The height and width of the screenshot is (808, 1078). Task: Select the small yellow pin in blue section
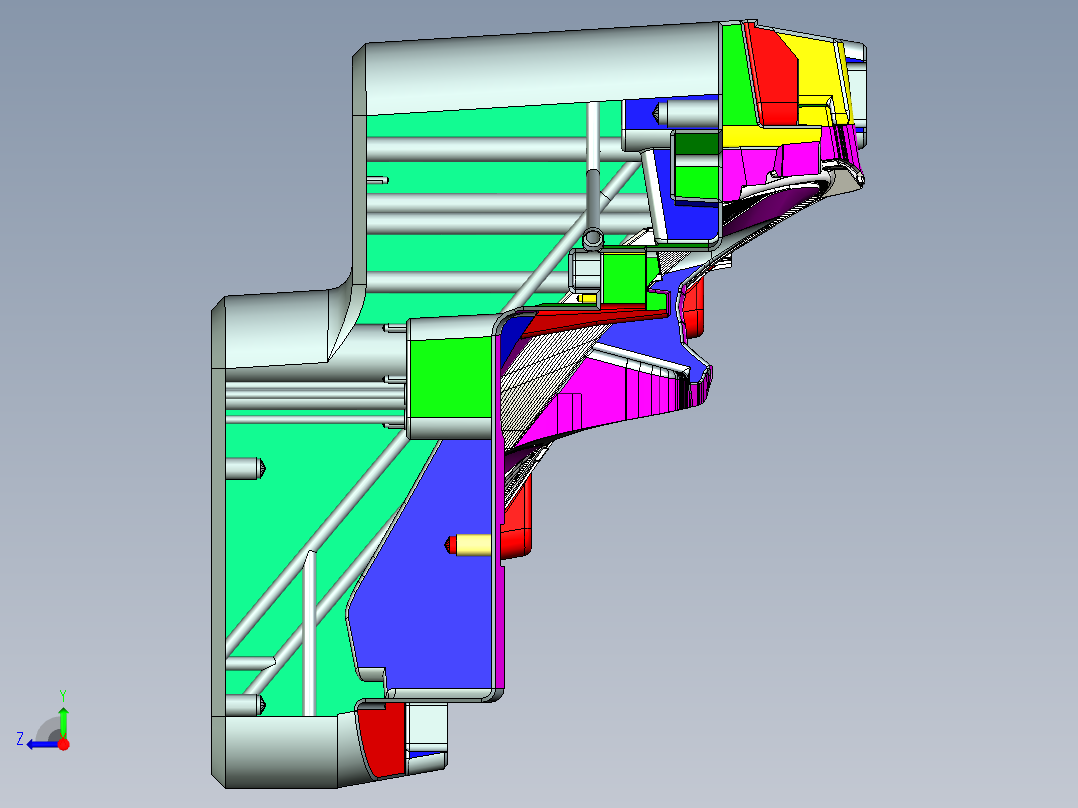point(473,545)
